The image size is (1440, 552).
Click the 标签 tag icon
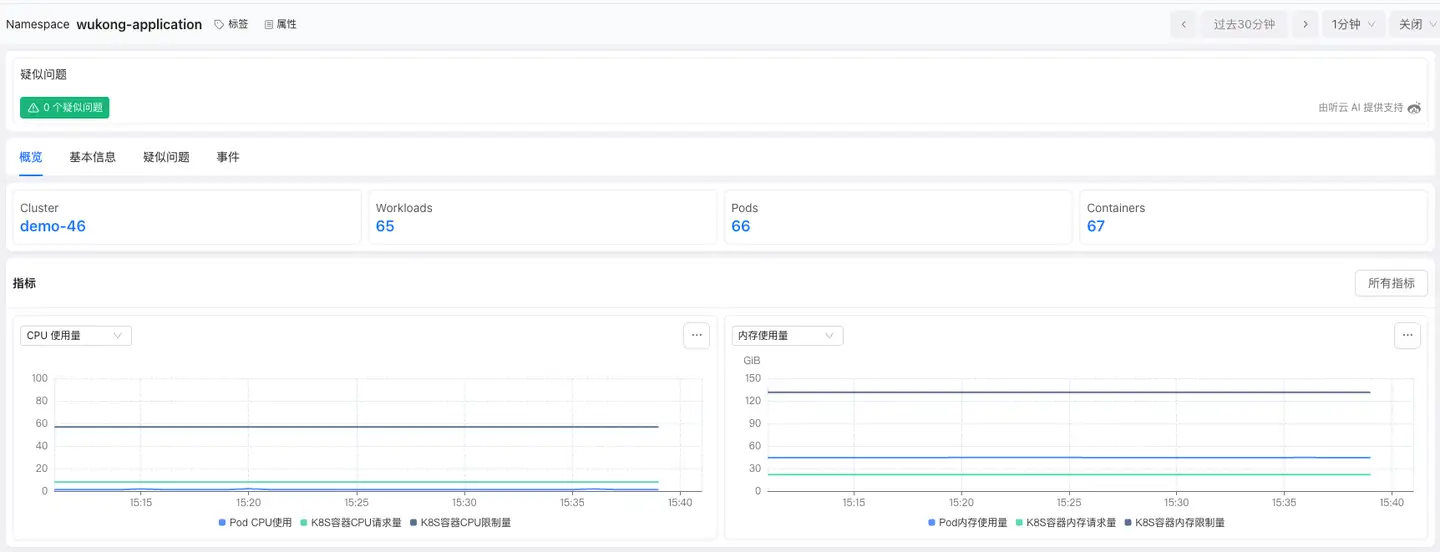tap(220, 24)
